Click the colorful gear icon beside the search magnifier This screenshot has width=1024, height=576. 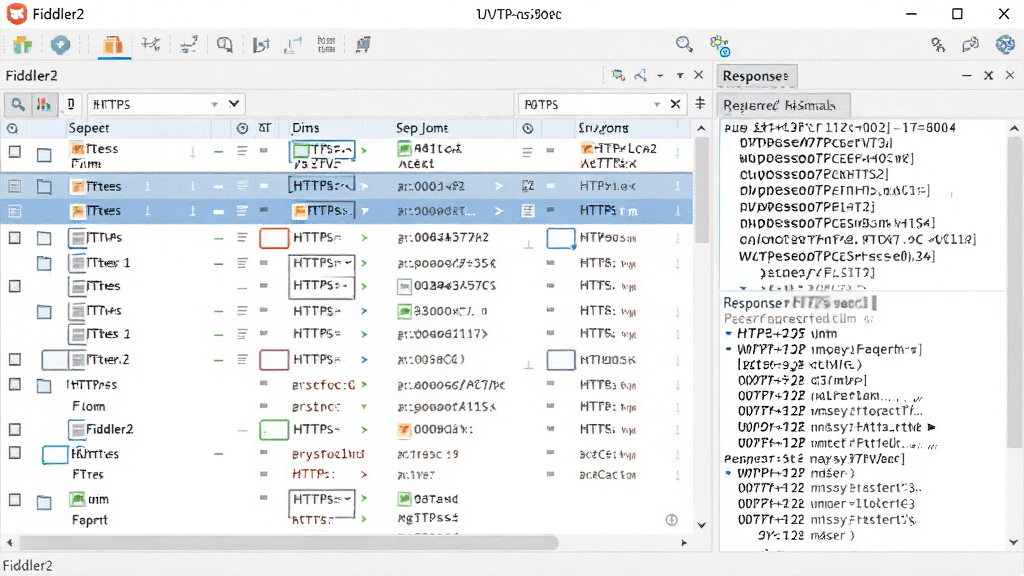click(x=720, y=46)
